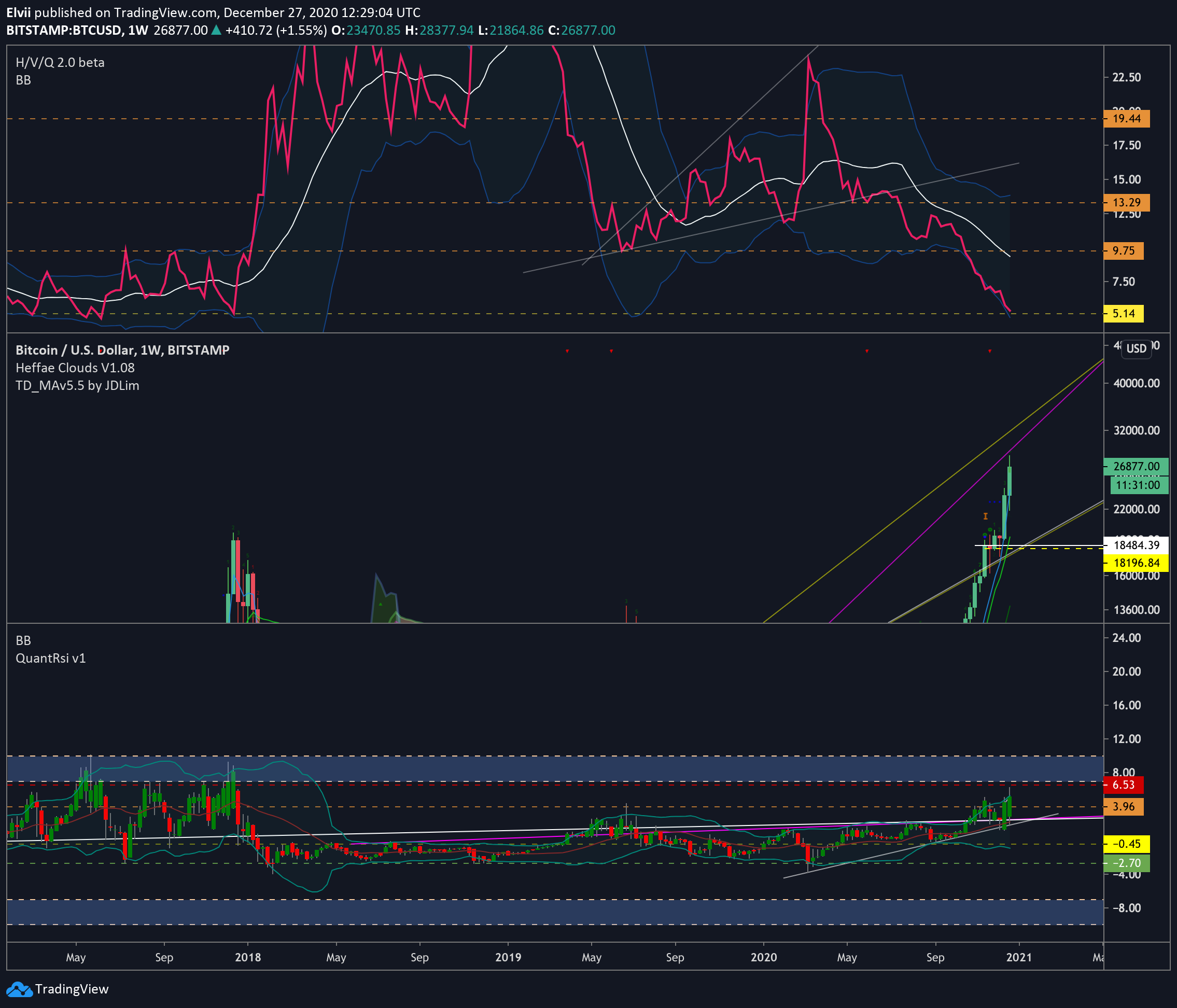
Task: Select the 18484.39 white line label
Action: (1136, 545)
